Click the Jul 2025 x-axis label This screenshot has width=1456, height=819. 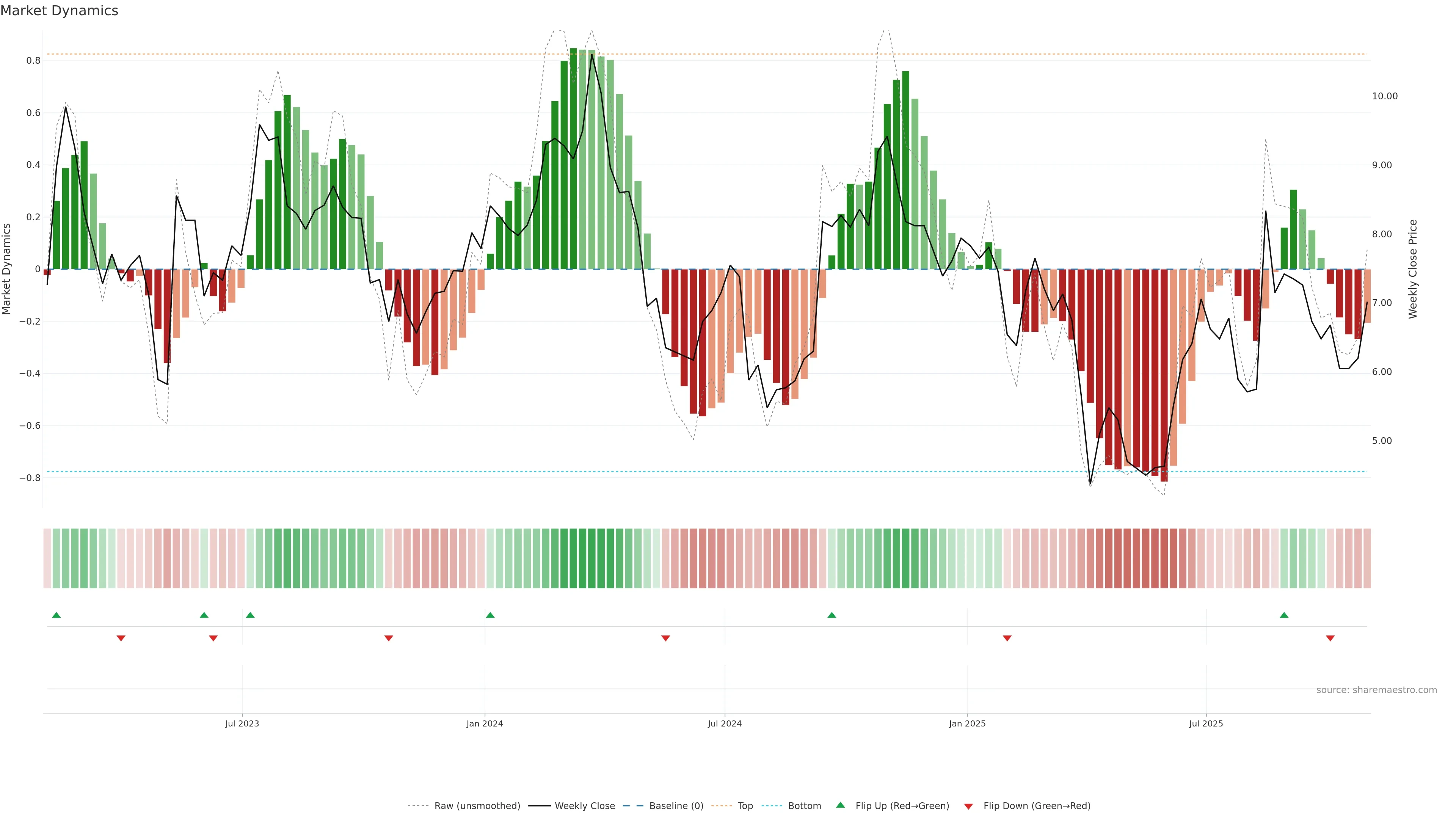[x=1206, y=723]
